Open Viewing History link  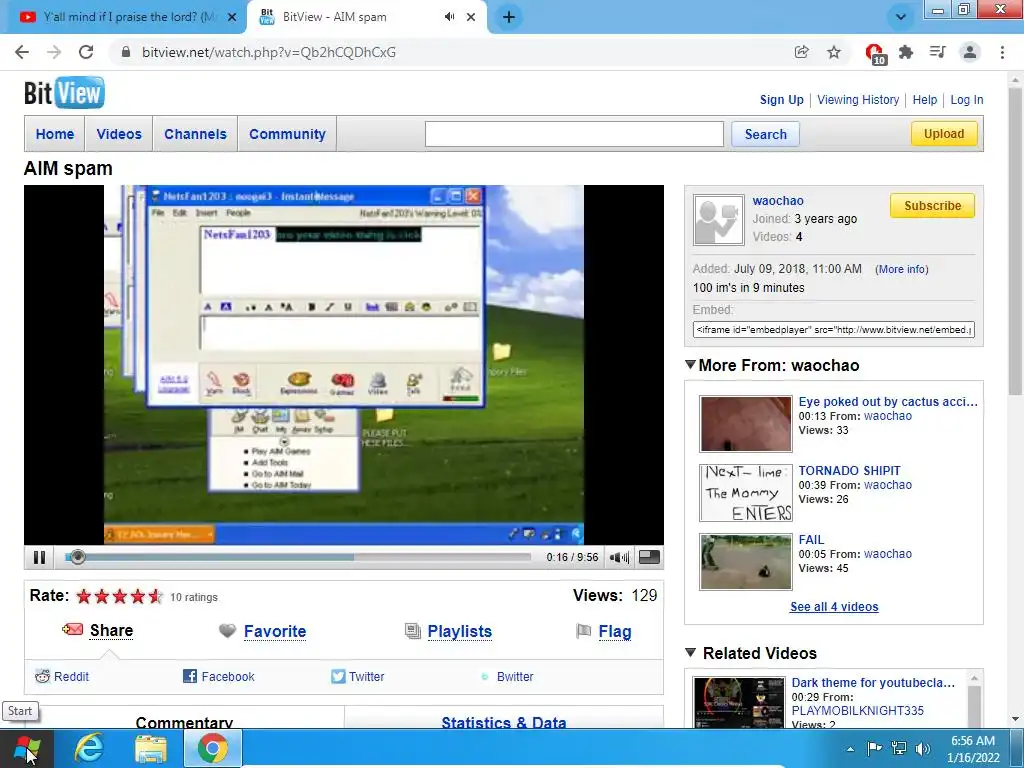pyautogui.click(x=858, y=100)
